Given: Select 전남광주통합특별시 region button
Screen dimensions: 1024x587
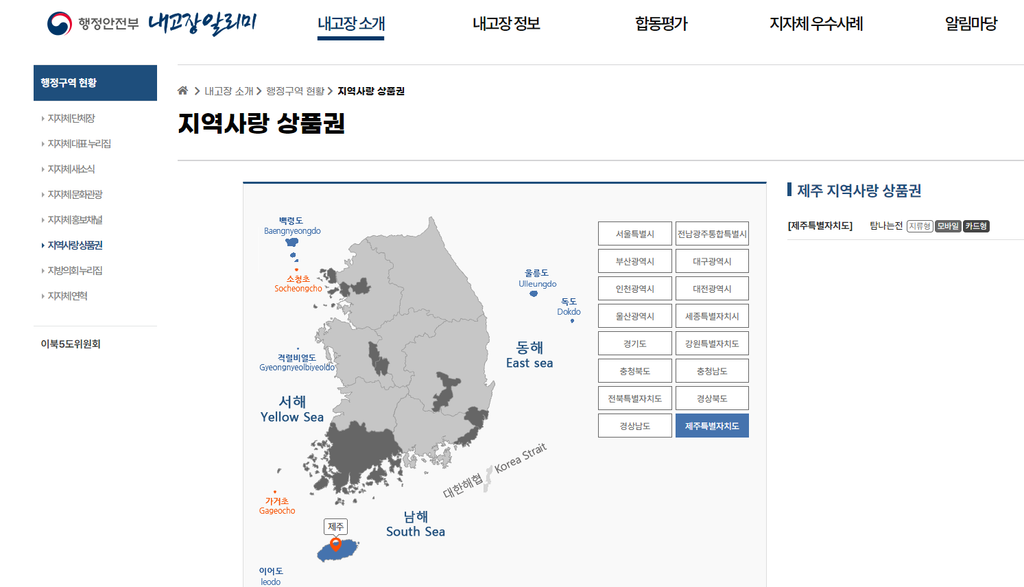Looking at the screenshot, I should [712, 234].
